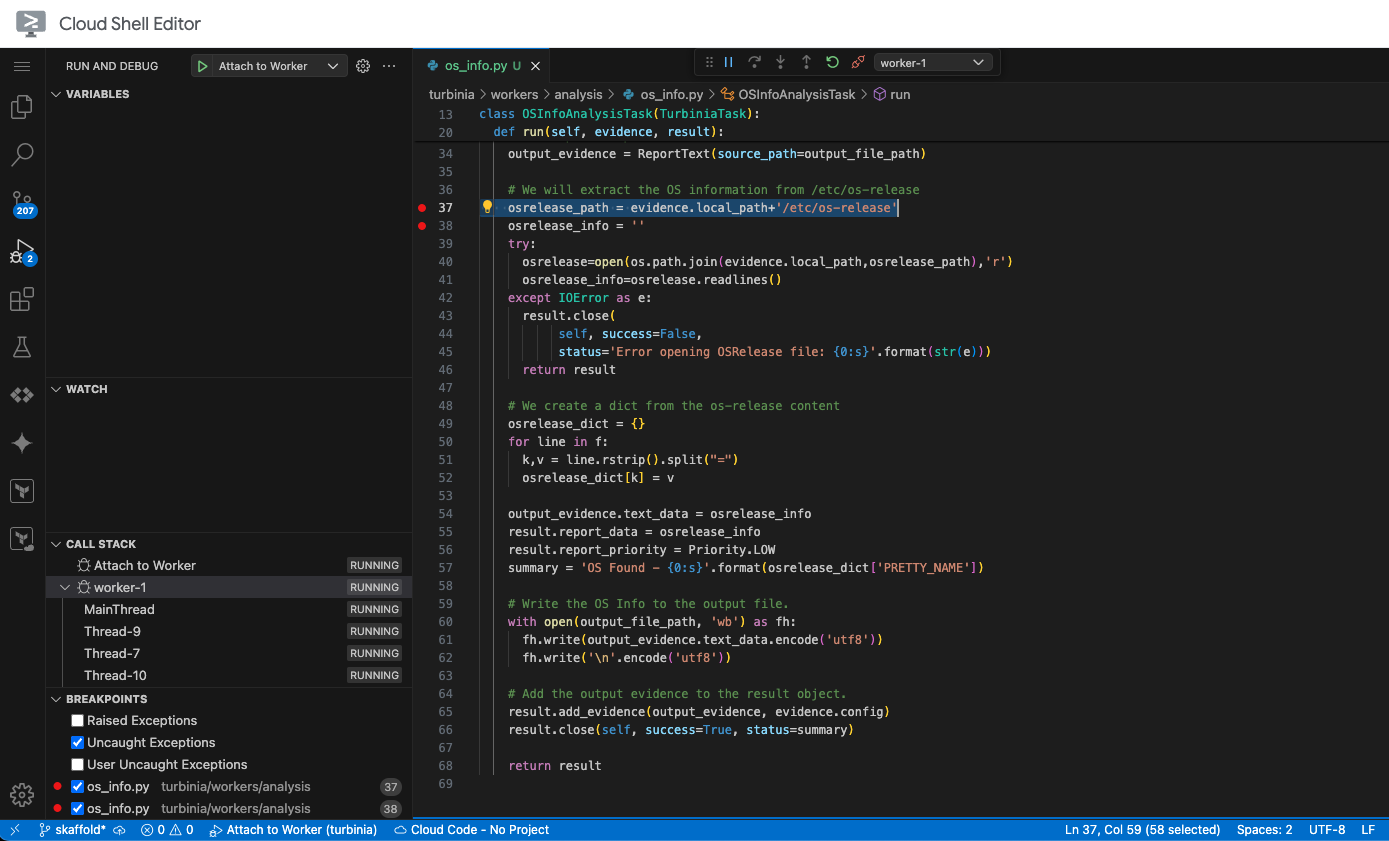1389x841 pixels.
Task: Open Source Control view with 207 badge
Action: coord(22,203)
